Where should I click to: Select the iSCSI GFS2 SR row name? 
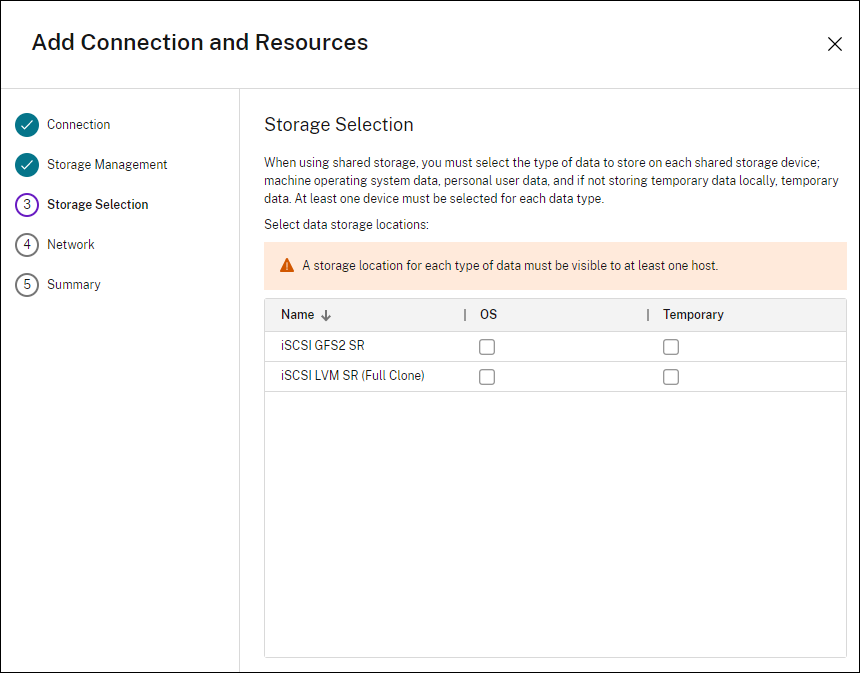pos(323,347)
